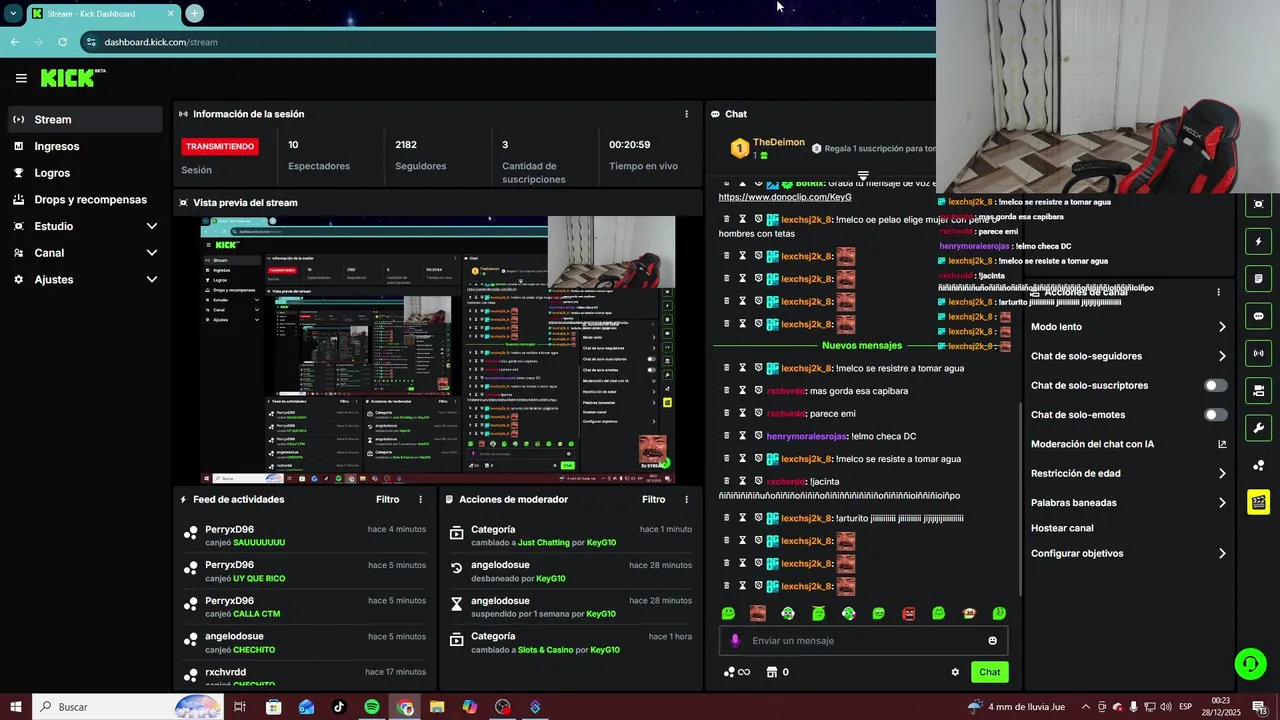This screenshot has height=720, width=1280.
Task: Open Filtro in Feed de actividades
Action: click(387, 499)
